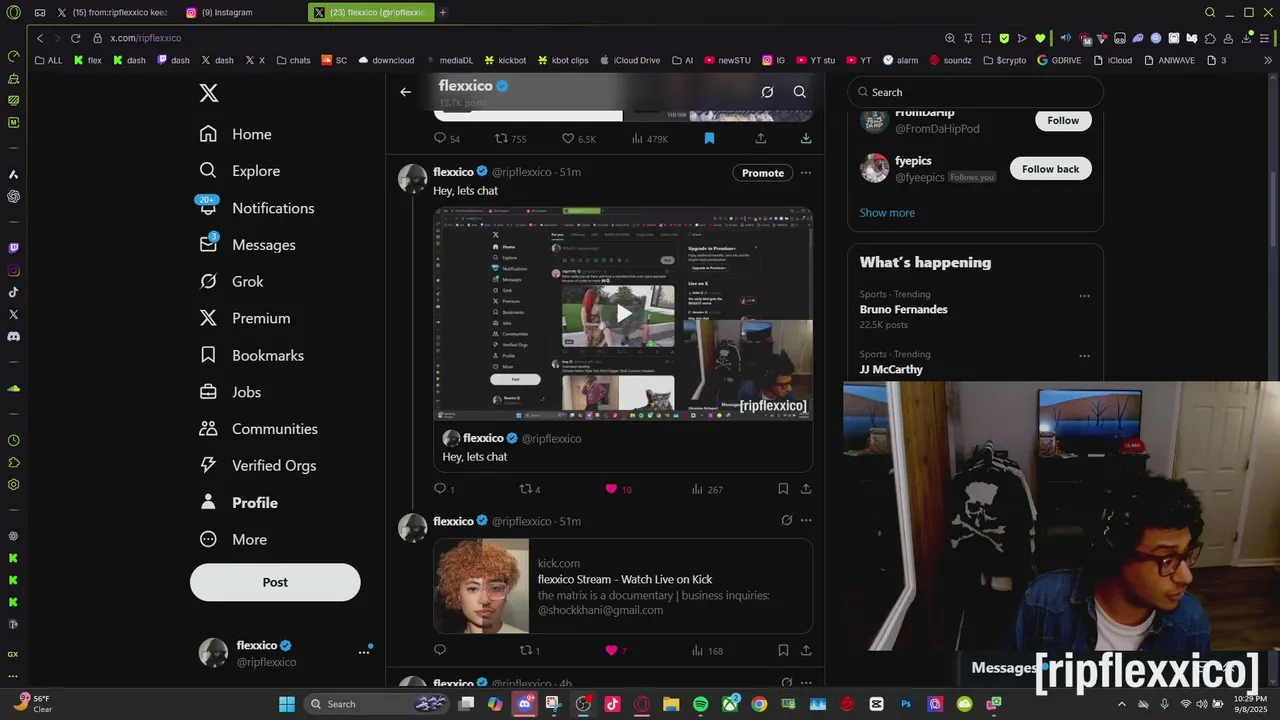Click the Grok icon in the profile header

point(767,92)
